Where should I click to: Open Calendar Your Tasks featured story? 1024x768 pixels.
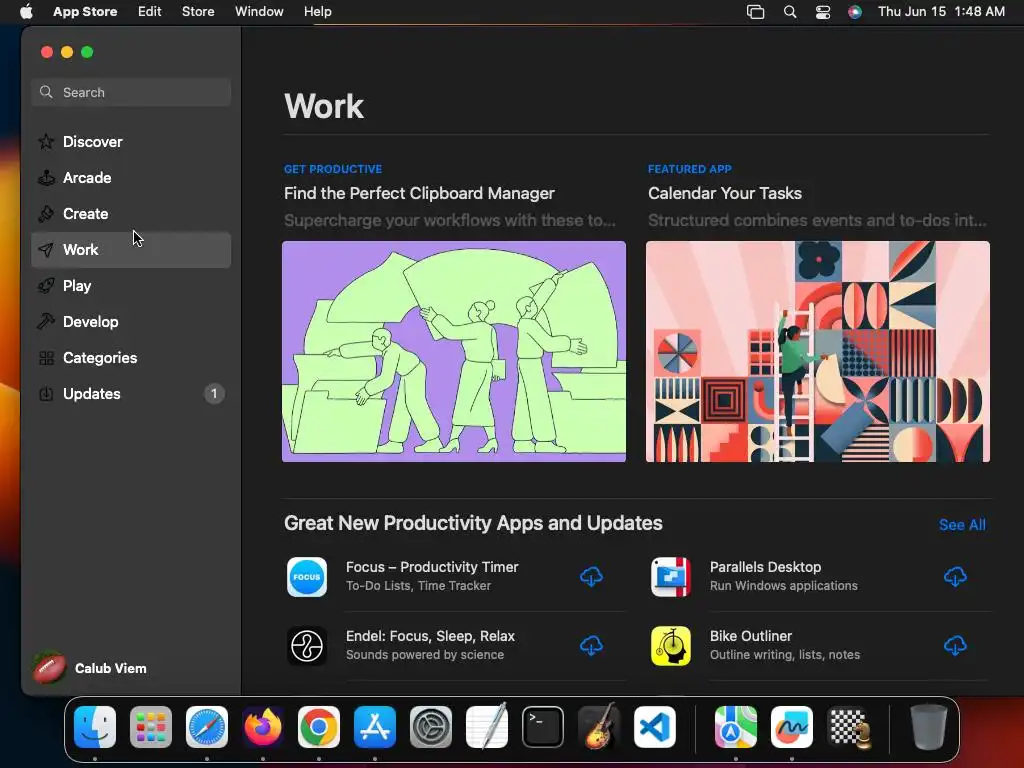point(725,193)
